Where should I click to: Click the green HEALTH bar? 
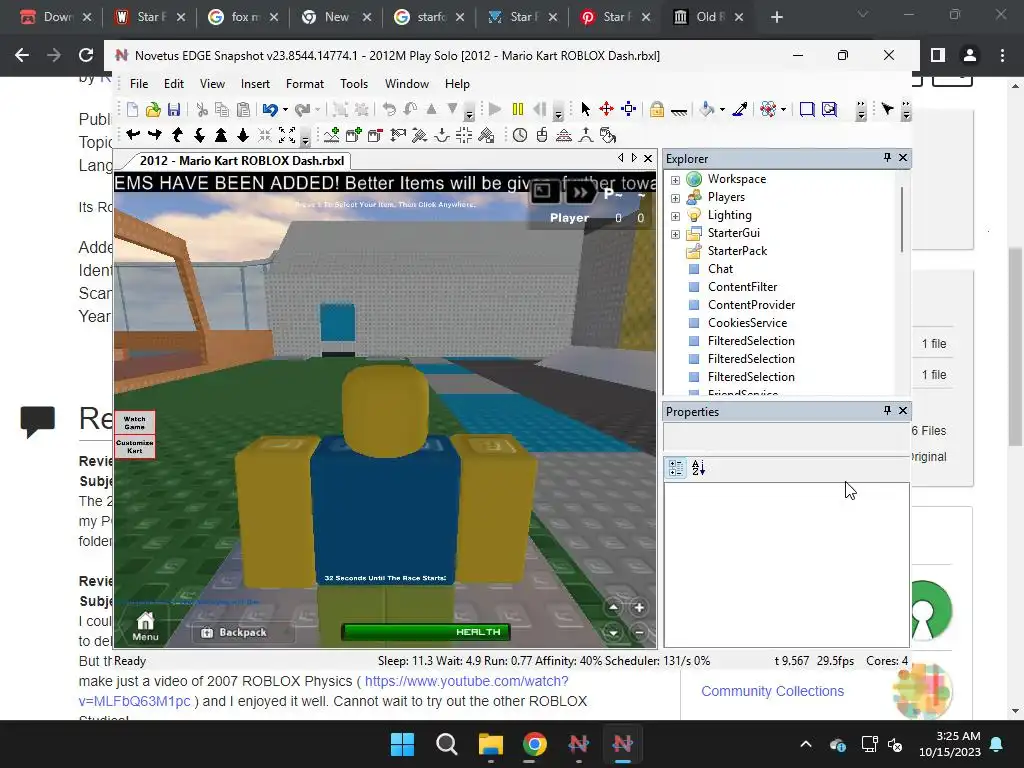pos(425,632)
